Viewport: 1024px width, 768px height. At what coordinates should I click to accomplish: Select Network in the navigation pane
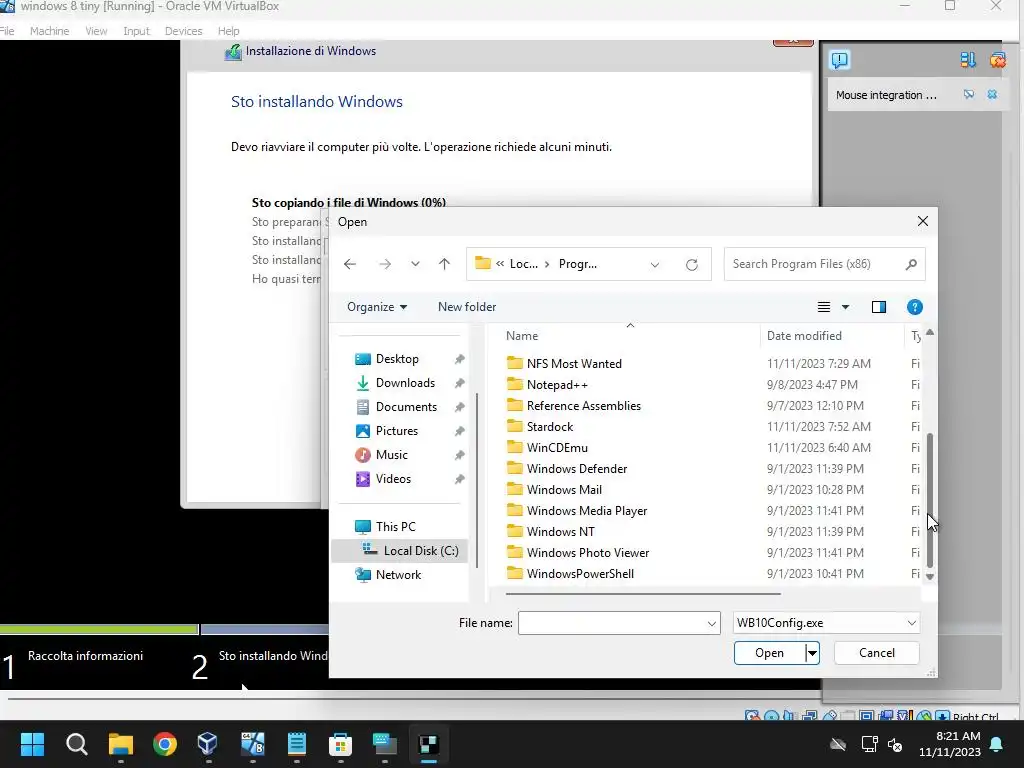click(x=398, y=575)
